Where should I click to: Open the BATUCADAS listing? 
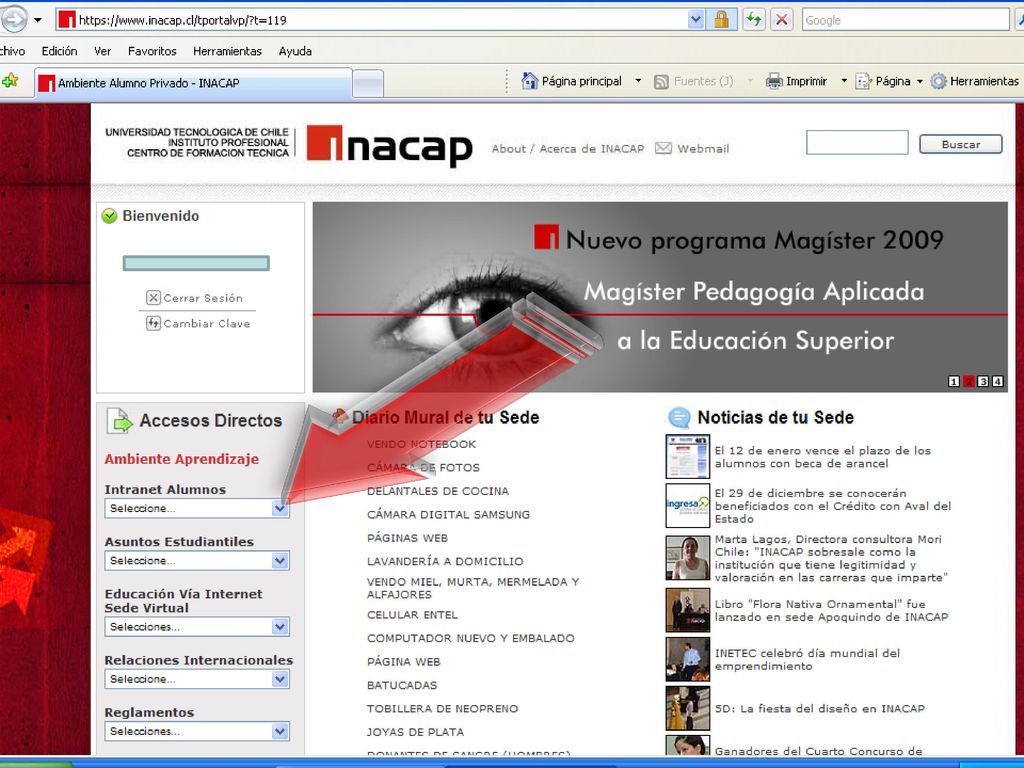[402, 685]
